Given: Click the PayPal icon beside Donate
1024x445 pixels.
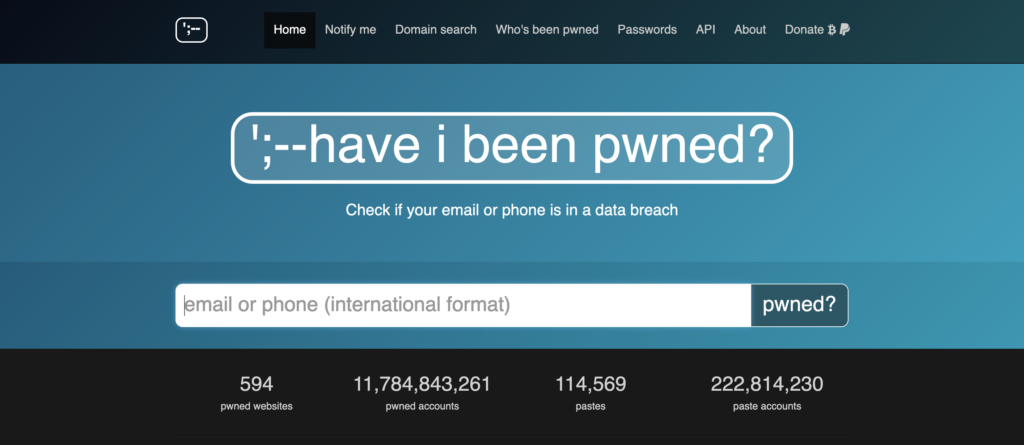Looking at the screenshot, I should [845, 30].
